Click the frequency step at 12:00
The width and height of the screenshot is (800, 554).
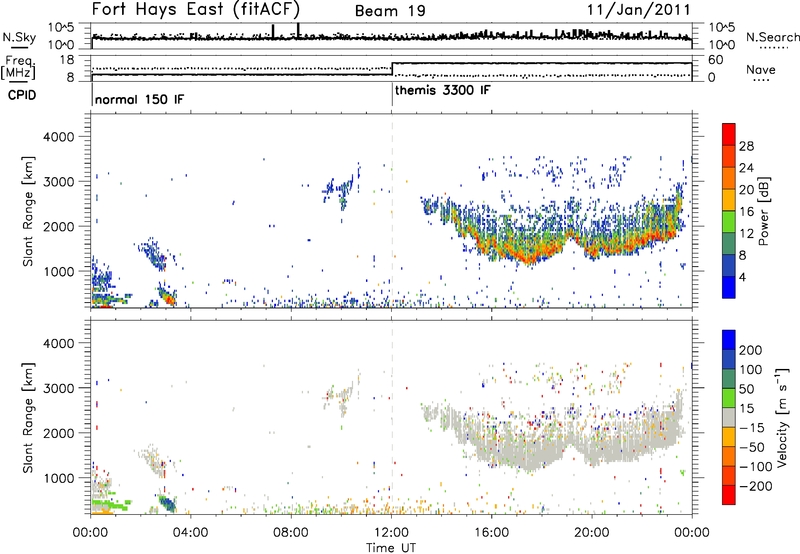[x=392, y=69]
